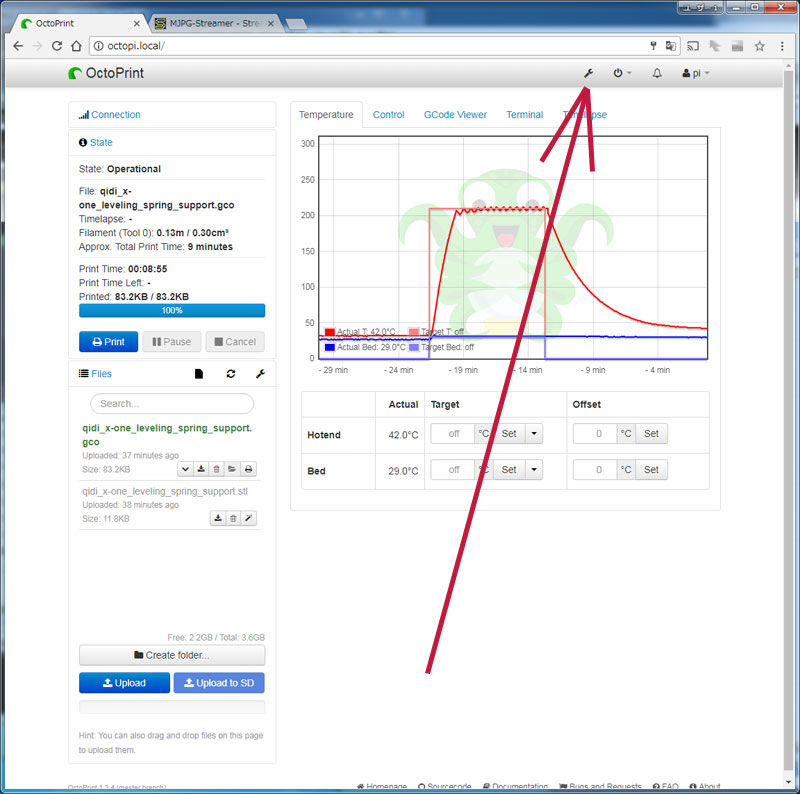This screenshot has width=800, height=794.
Task: Refresh the file list
Action: coord(231,374)
